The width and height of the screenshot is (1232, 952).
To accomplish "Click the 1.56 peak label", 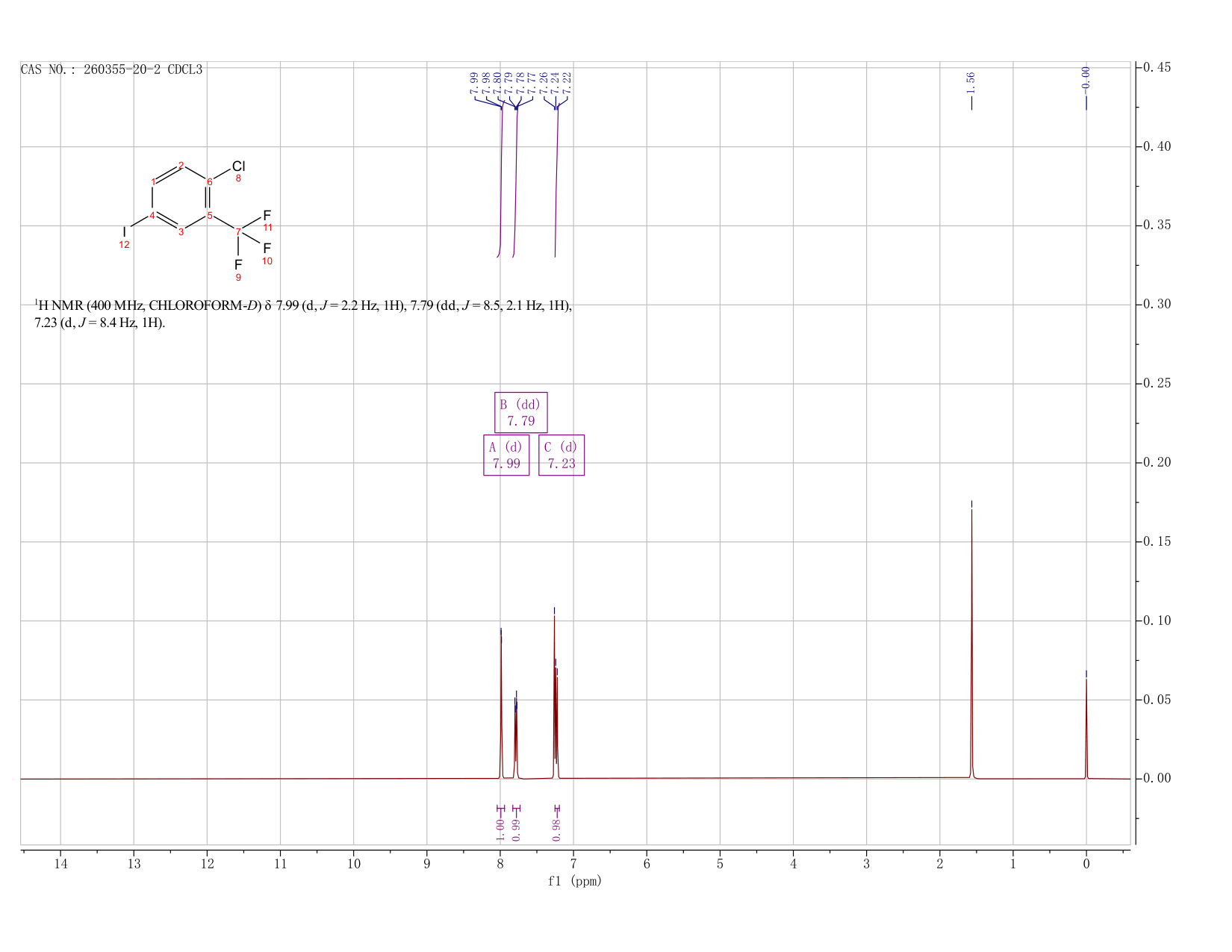I will [971, 82].
